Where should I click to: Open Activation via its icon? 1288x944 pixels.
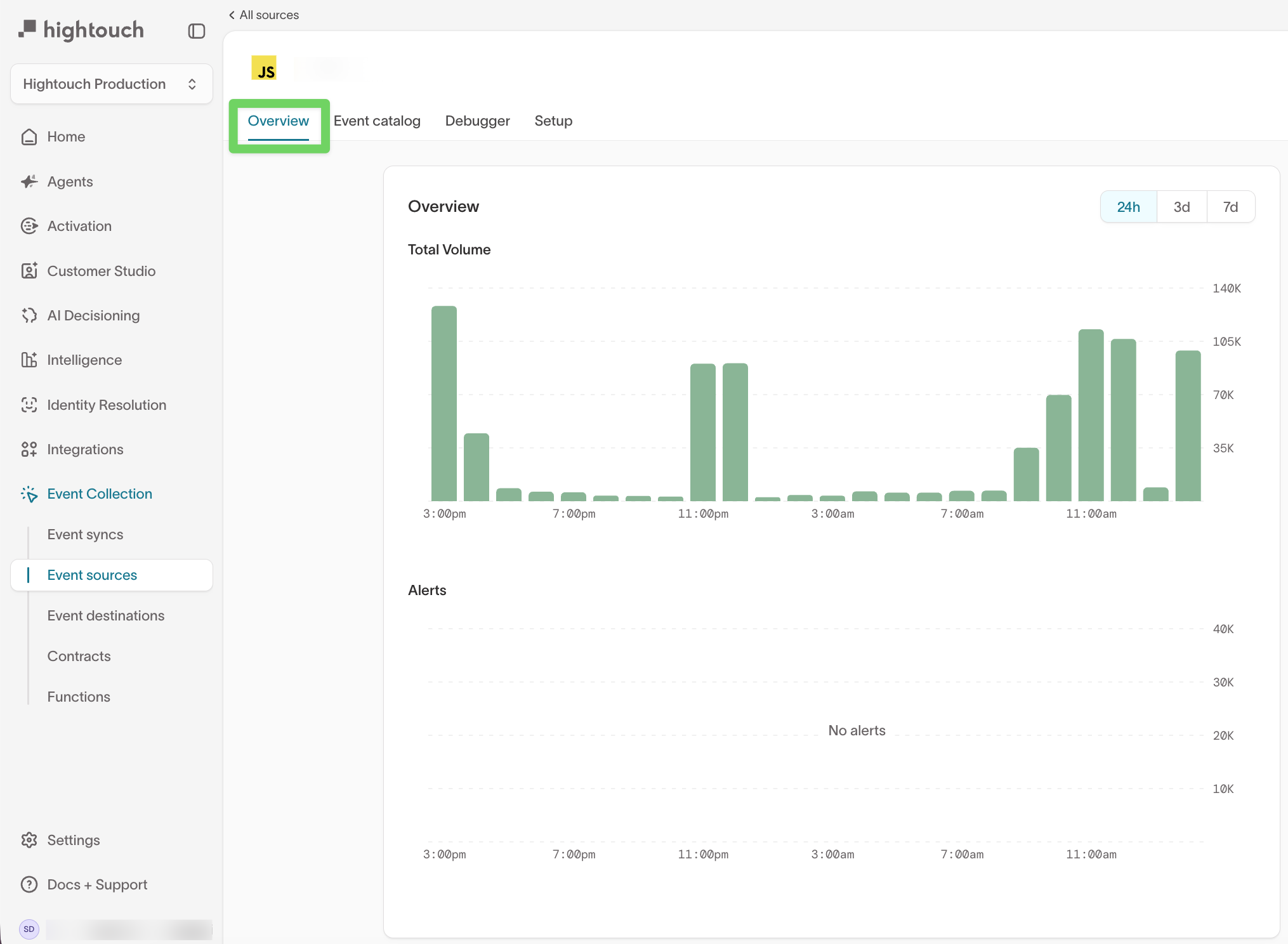[x=29, y=226]
